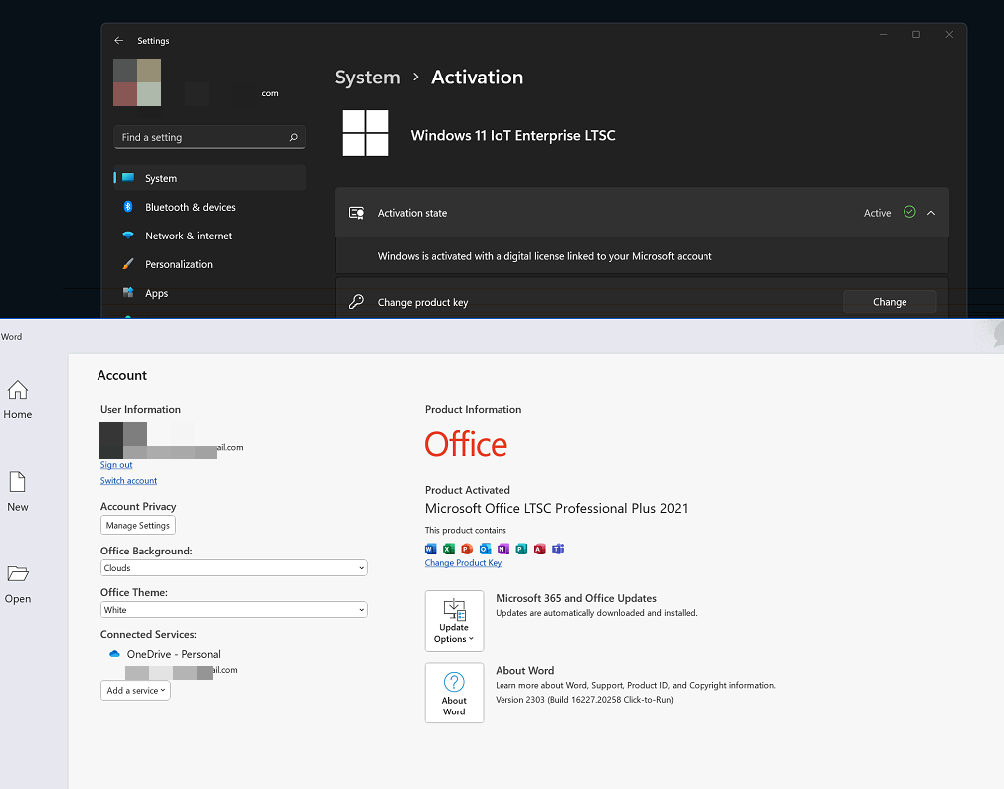
Task: Click the Change button for product key
Action: coord(889,302)
